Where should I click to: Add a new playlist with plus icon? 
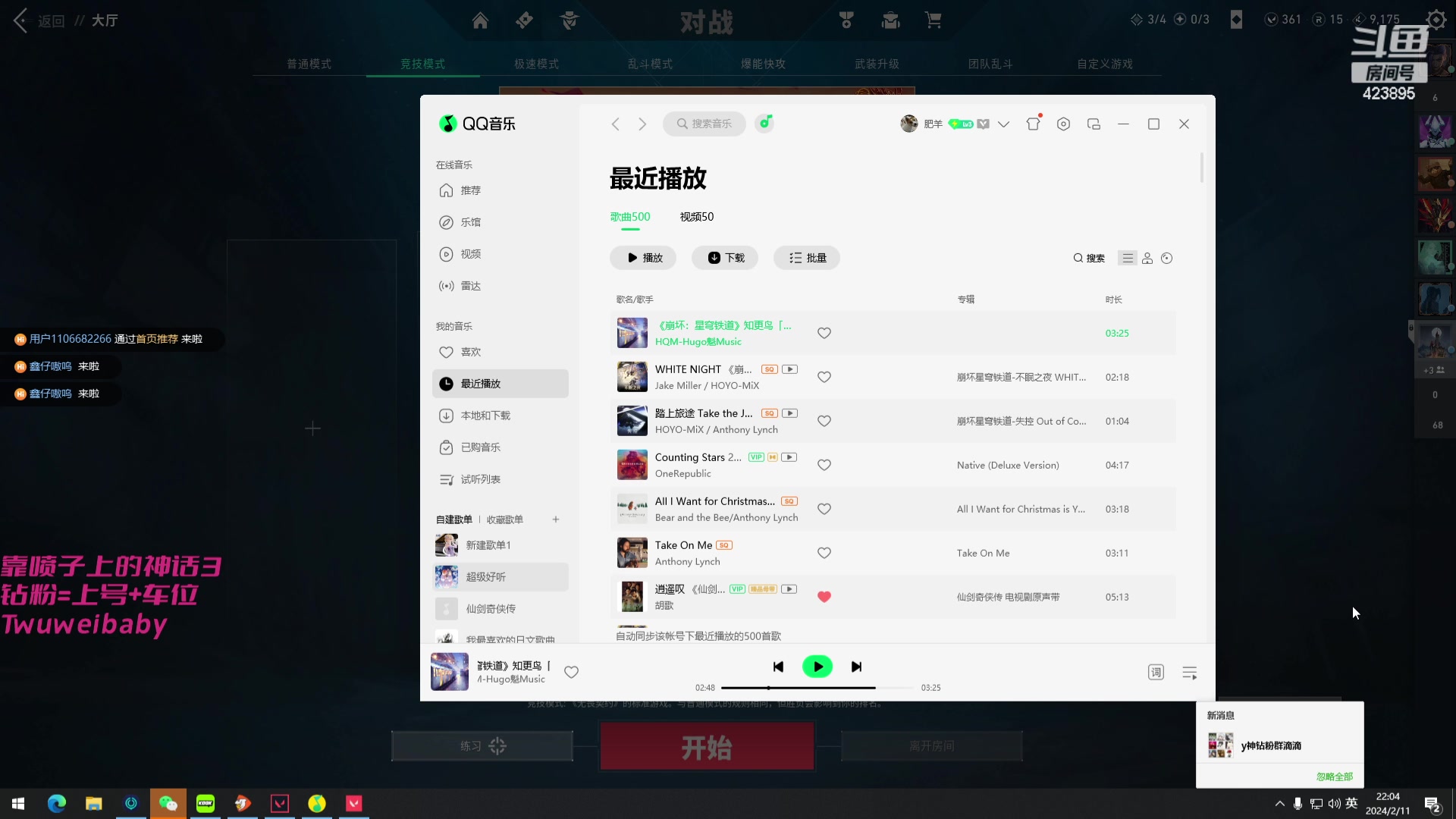tap(556, 519)
